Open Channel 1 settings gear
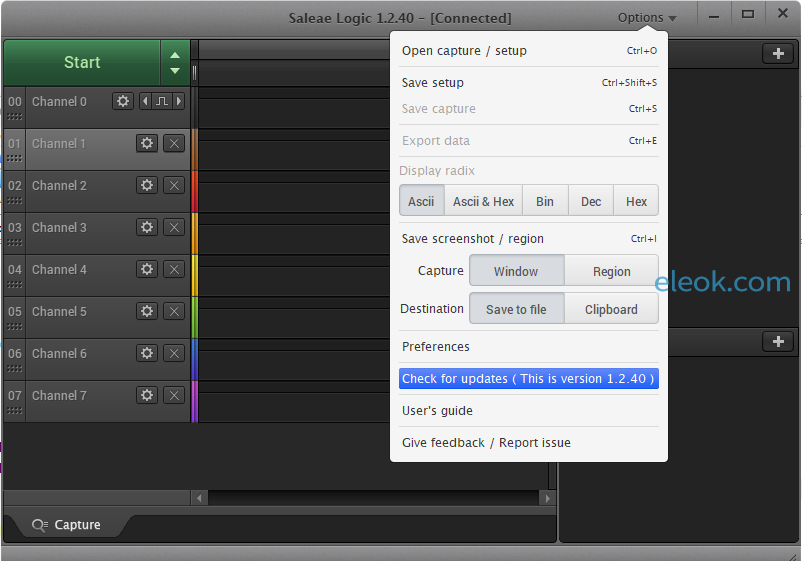 point(147,143)
